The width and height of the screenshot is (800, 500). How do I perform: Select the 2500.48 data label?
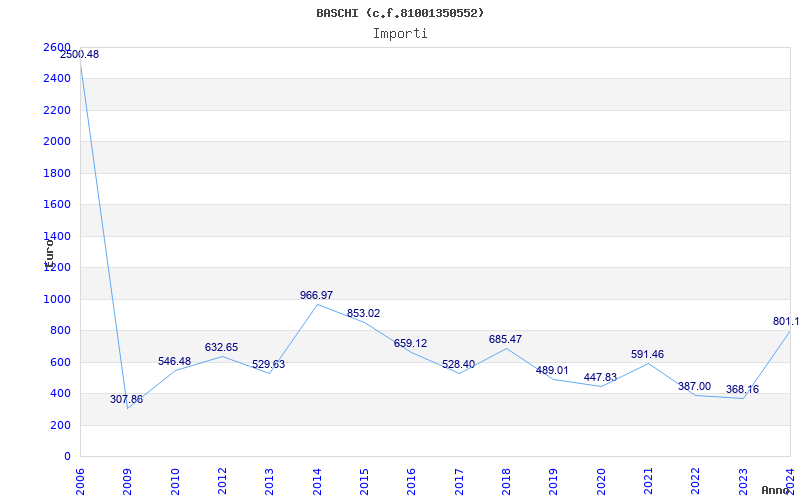[x=79, y=54]
